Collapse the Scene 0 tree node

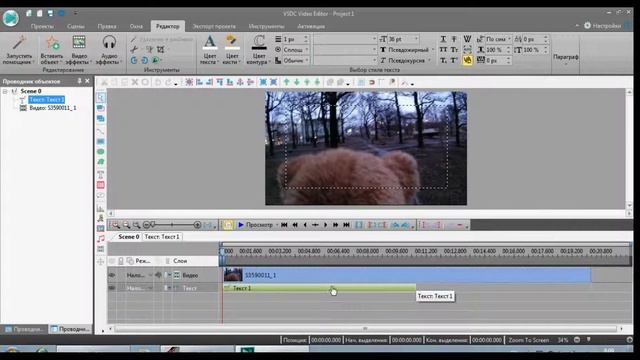5,91
